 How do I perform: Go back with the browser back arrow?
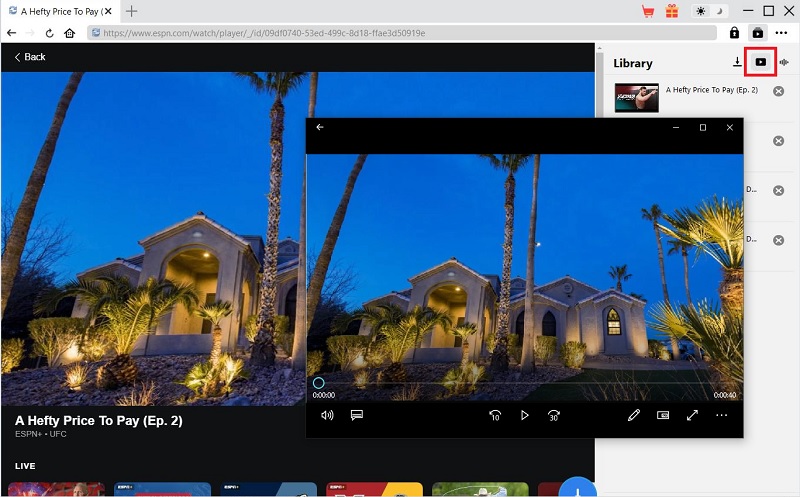12,33
